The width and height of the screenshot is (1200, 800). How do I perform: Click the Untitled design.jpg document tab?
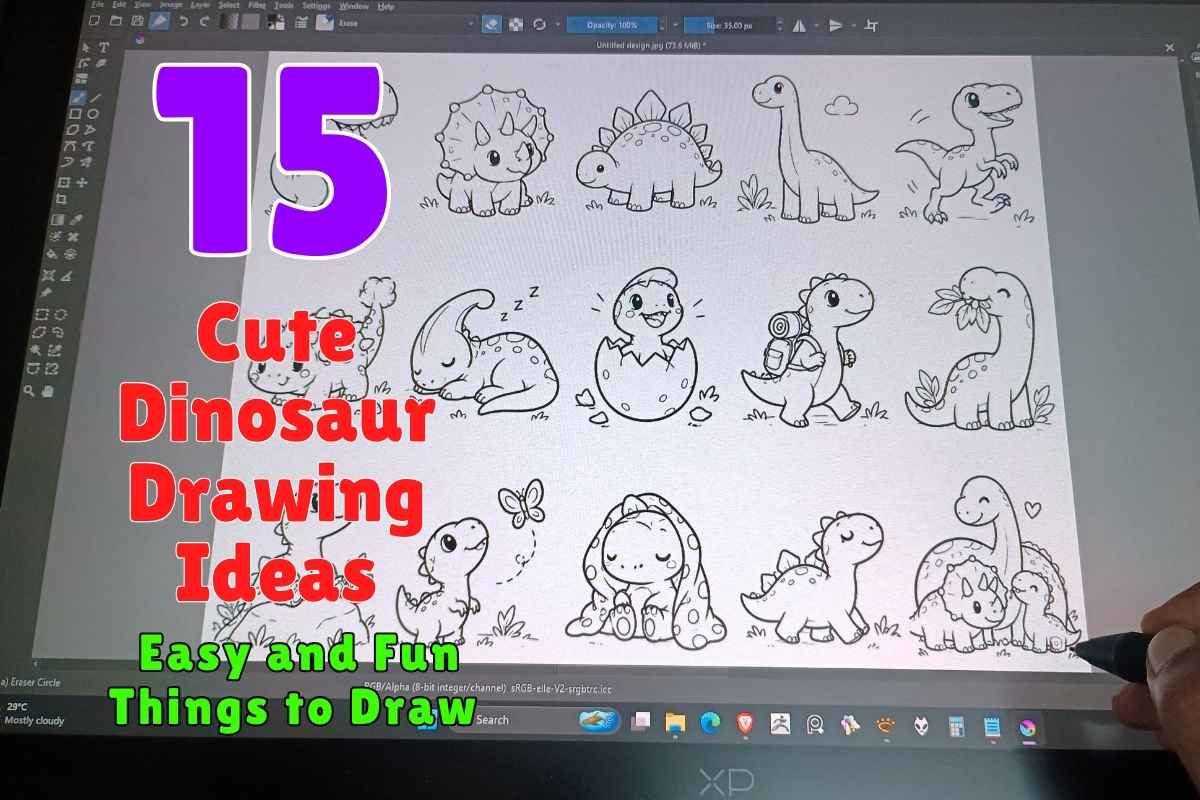[651, 45]
